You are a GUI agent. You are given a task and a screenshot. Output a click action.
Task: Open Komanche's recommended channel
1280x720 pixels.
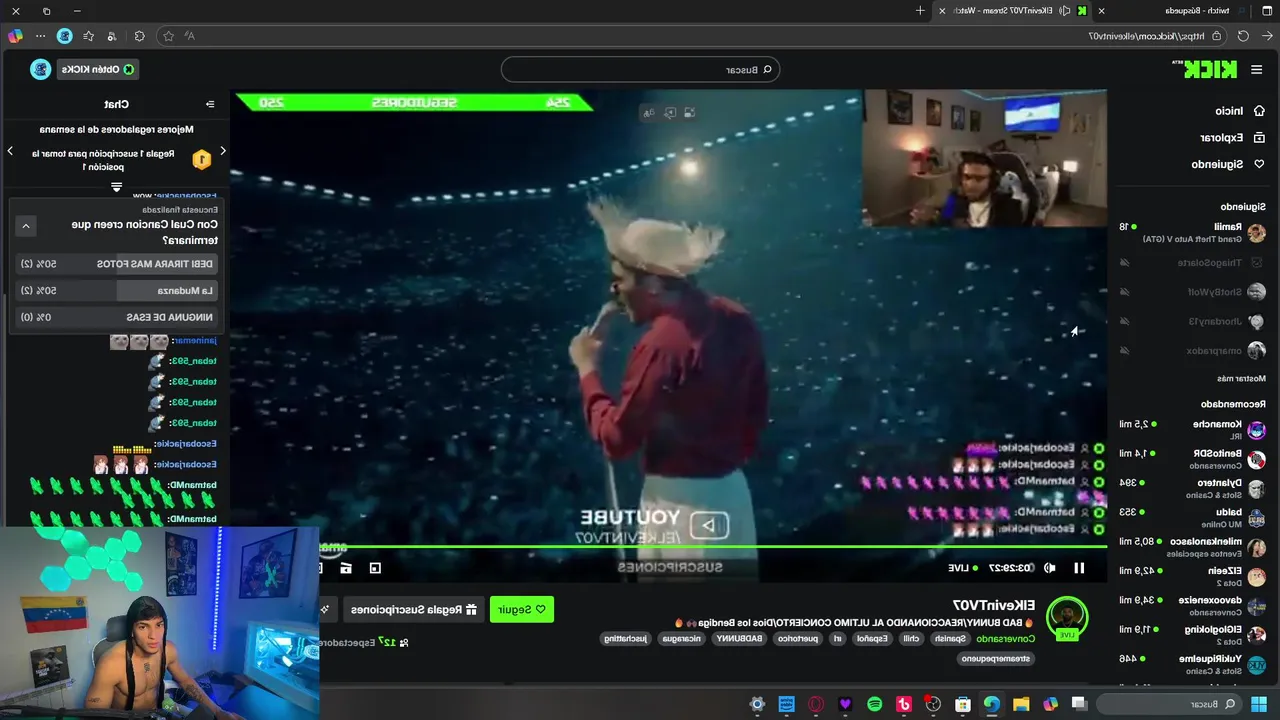pos(1193,430)
